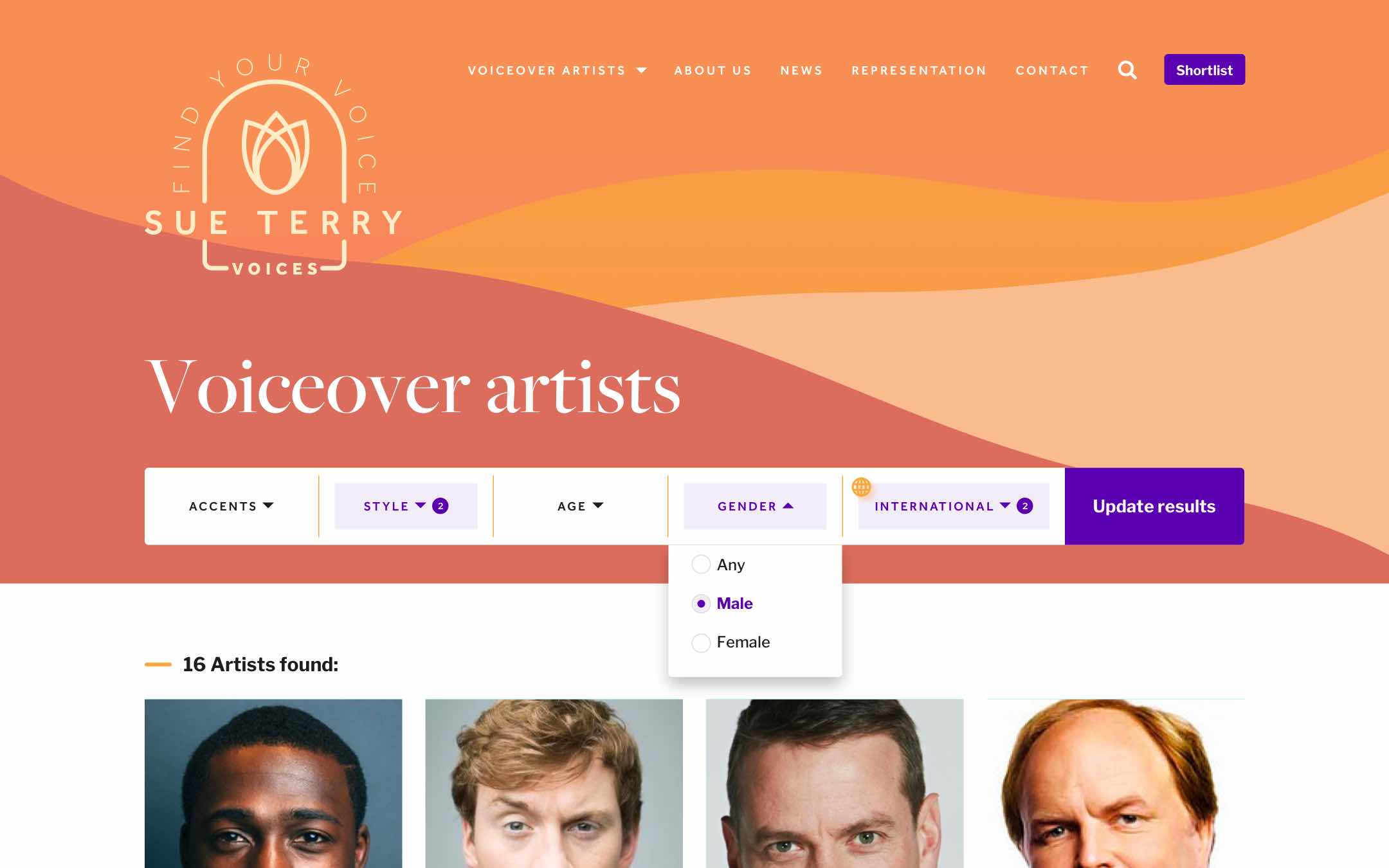Screen dimensions: 1389x868
Task: Click the globe icon beside International
Action: (x=861, y=487)
